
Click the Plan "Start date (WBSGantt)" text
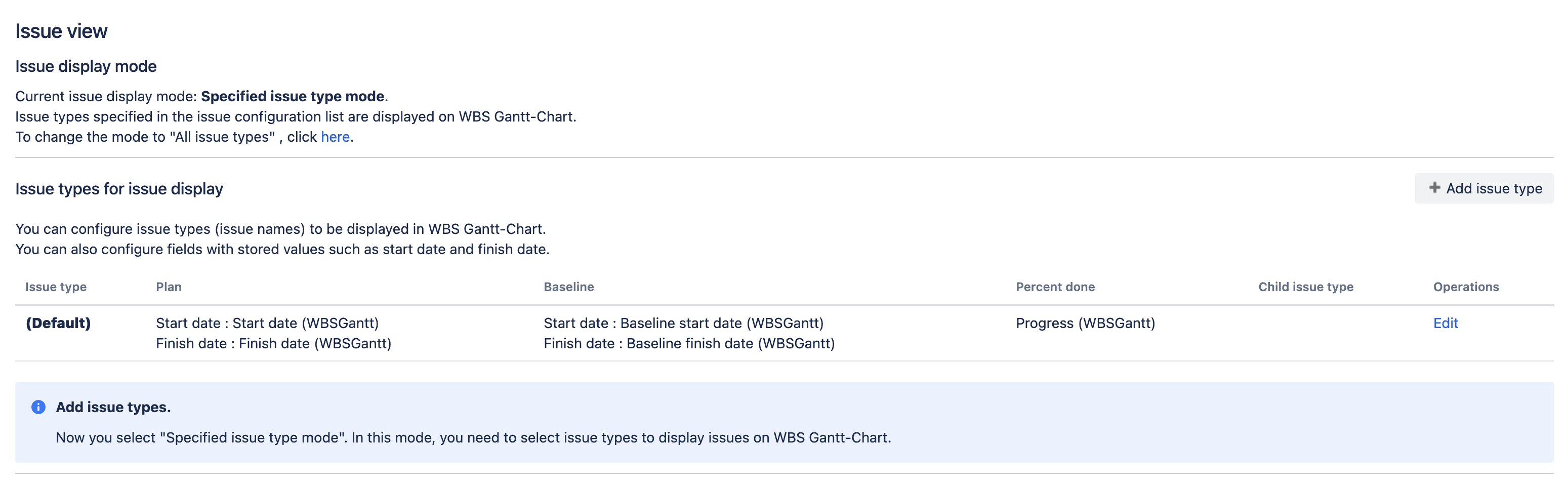point(305,324)
